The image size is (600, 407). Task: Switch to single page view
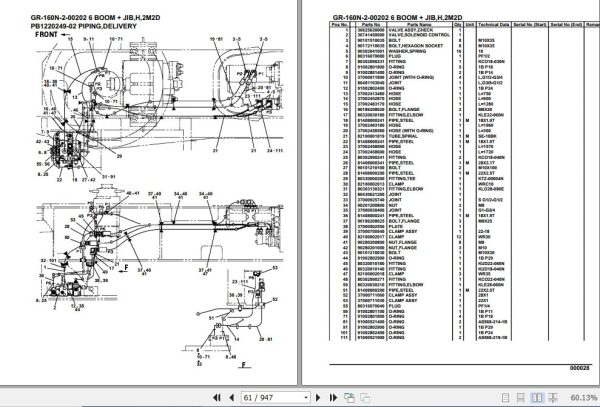tap(505, 398)
